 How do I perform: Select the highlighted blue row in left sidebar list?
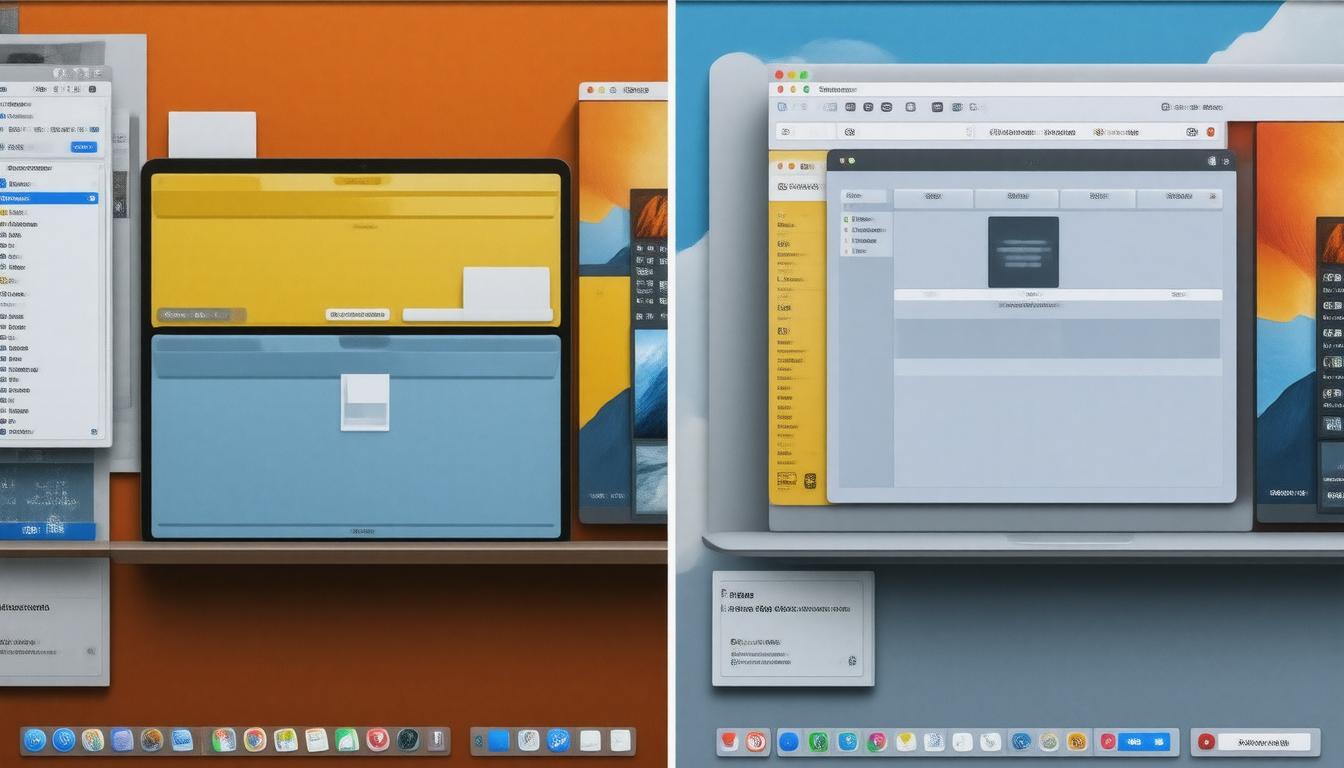(48, 198)
